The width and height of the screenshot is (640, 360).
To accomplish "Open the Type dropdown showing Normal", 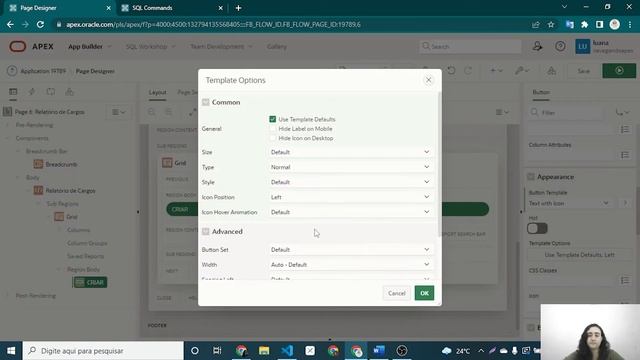I will point(350,167).
